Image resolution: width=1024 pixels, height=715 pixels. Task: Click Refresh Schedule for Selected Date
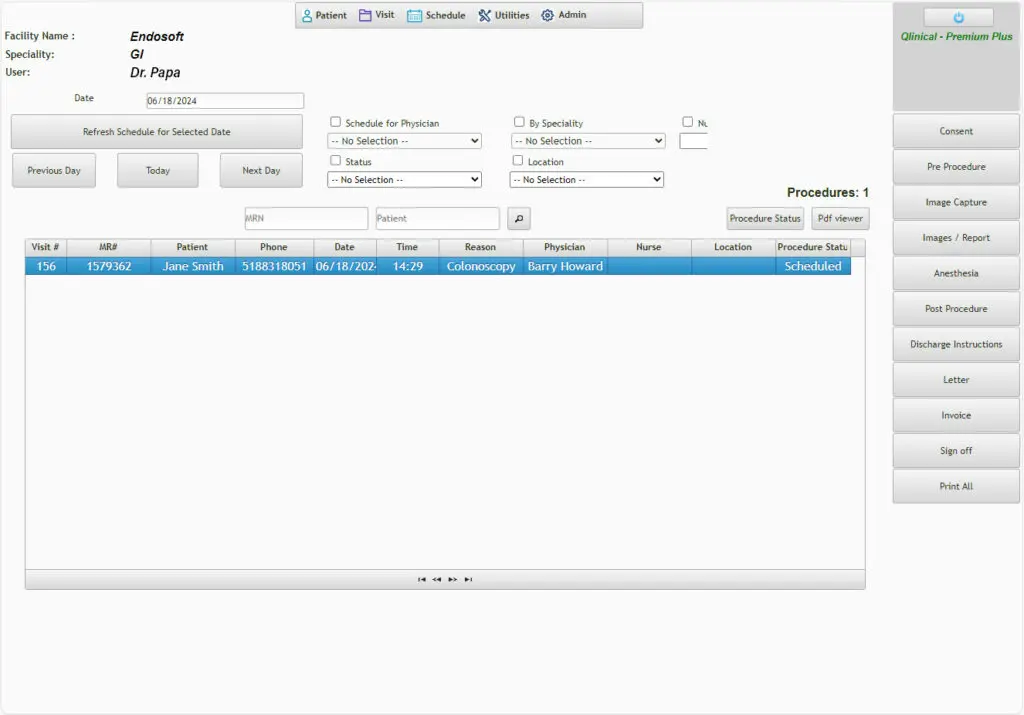click(x=156, y=131)
